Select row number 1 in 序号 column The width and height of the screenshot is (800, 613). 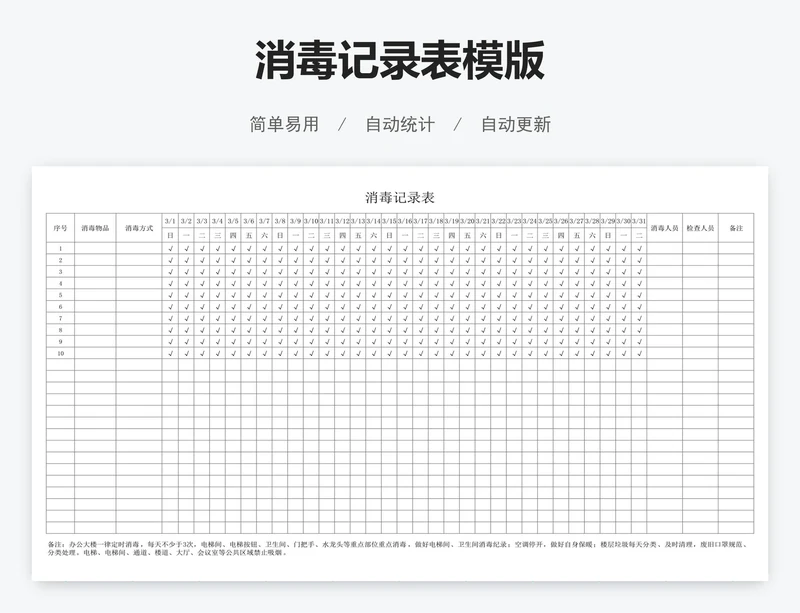[60, 249]
